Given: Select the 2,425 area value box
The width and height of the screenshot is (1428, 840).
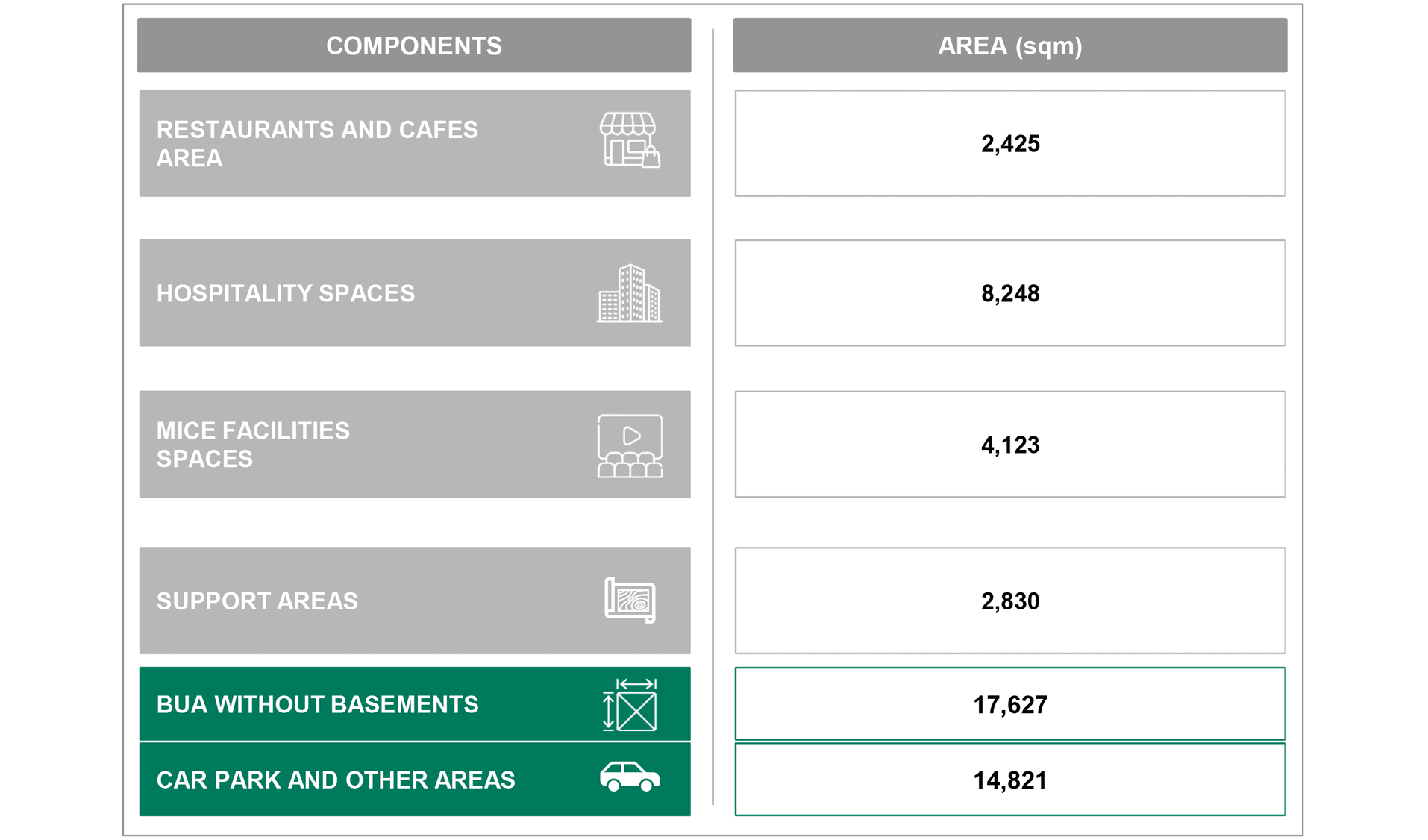Looking at the screenshot, I should pos(1009,143).
